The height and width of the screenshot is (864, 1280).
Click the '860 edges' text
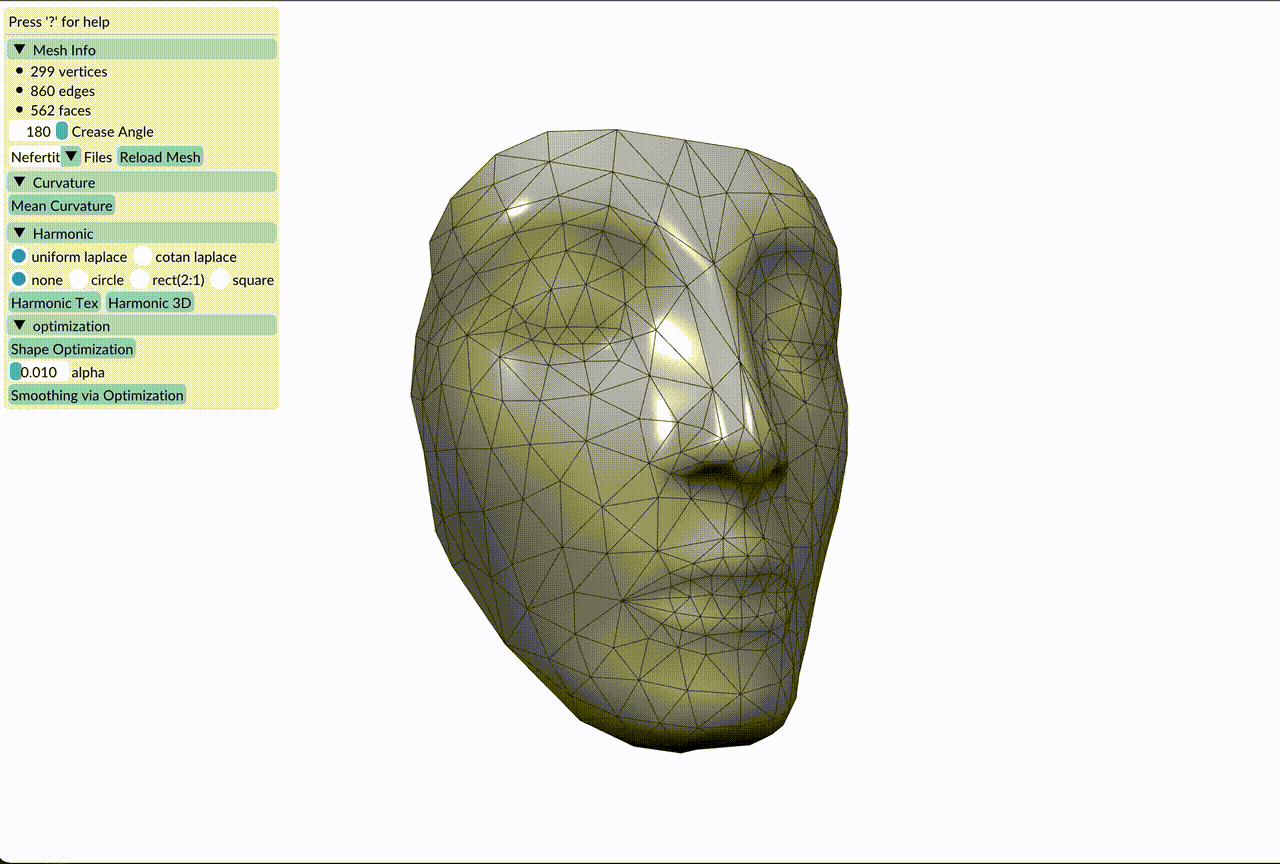tap(63, 91)
